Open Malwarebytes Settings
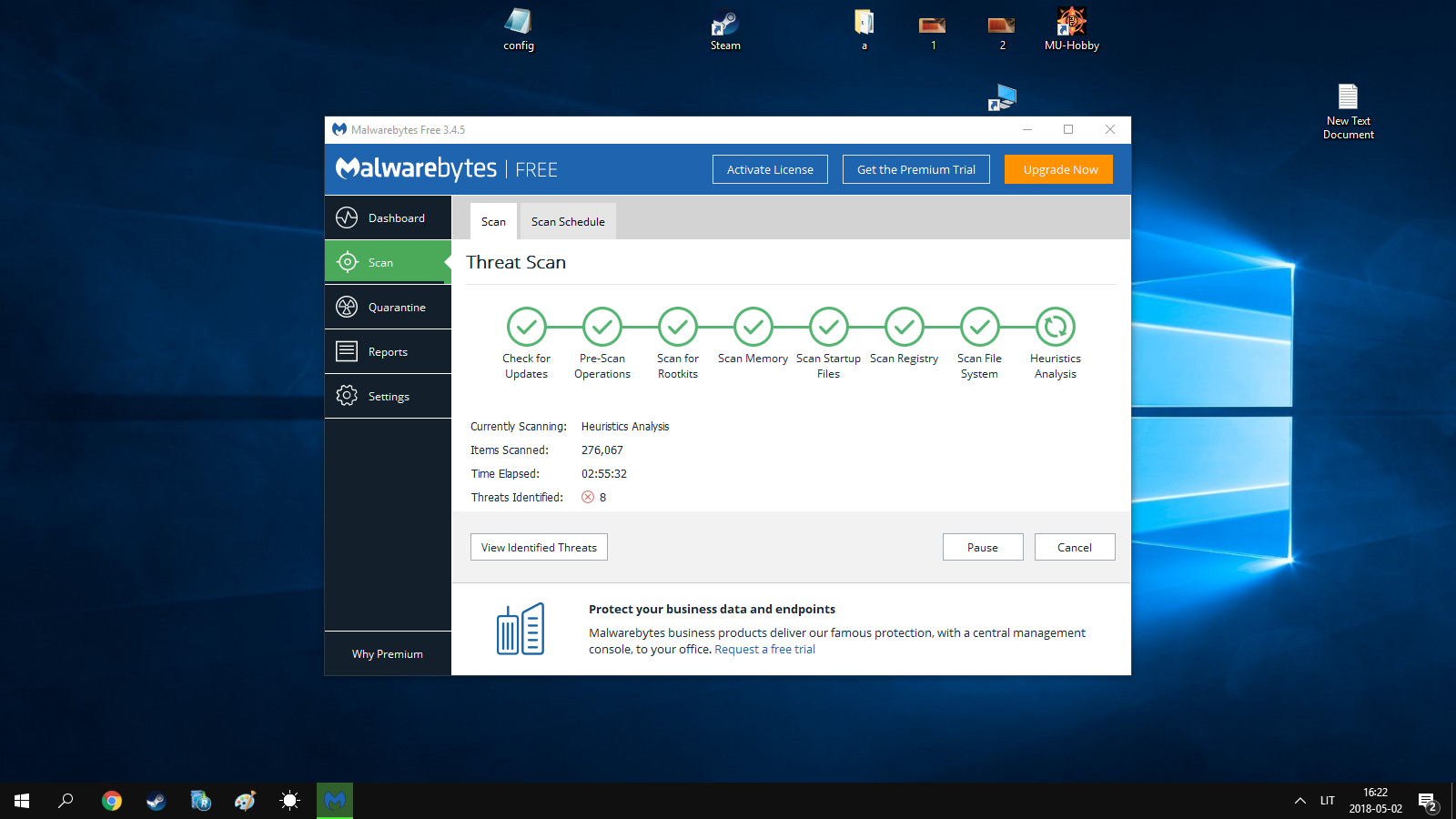This screenshot has width=1456, height=819. click(388, 396)
